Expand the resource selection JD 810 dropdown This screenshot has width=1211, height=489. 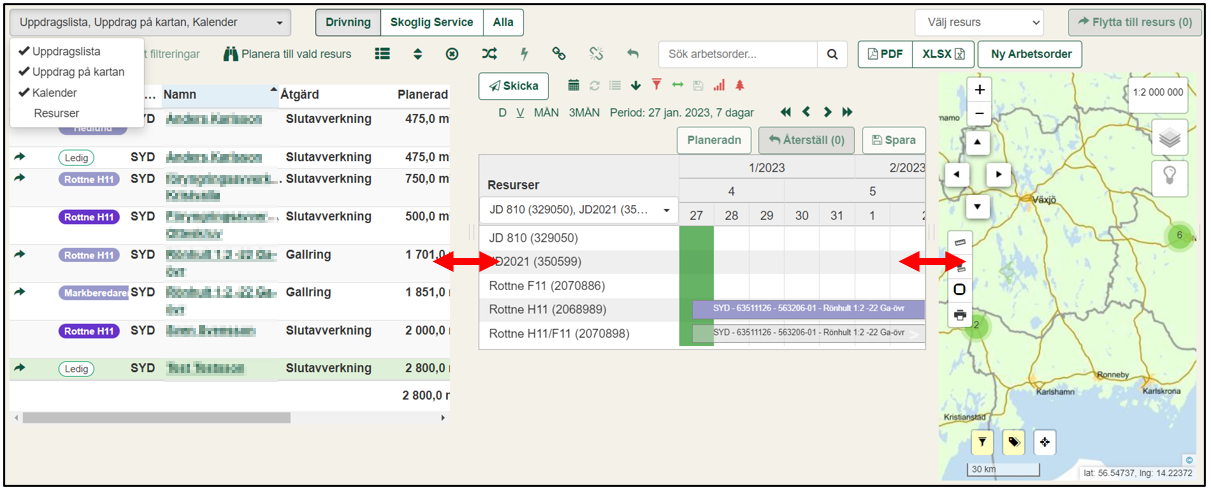coord(579,211)
